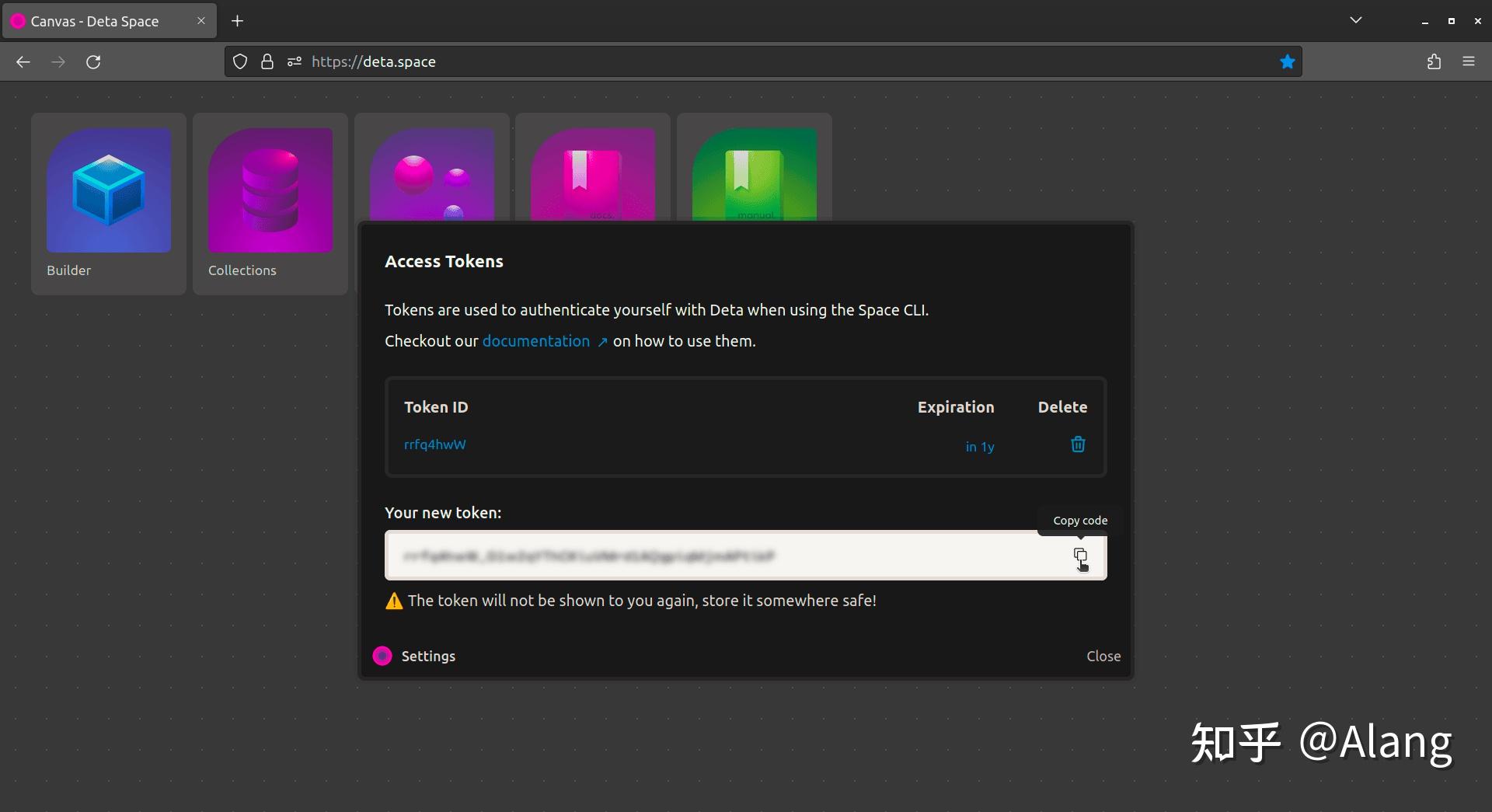Image resolution: width=1492 pixels, height=812 pixels.
Task: Close the Access Tokens dialog
Action: 1103,656
